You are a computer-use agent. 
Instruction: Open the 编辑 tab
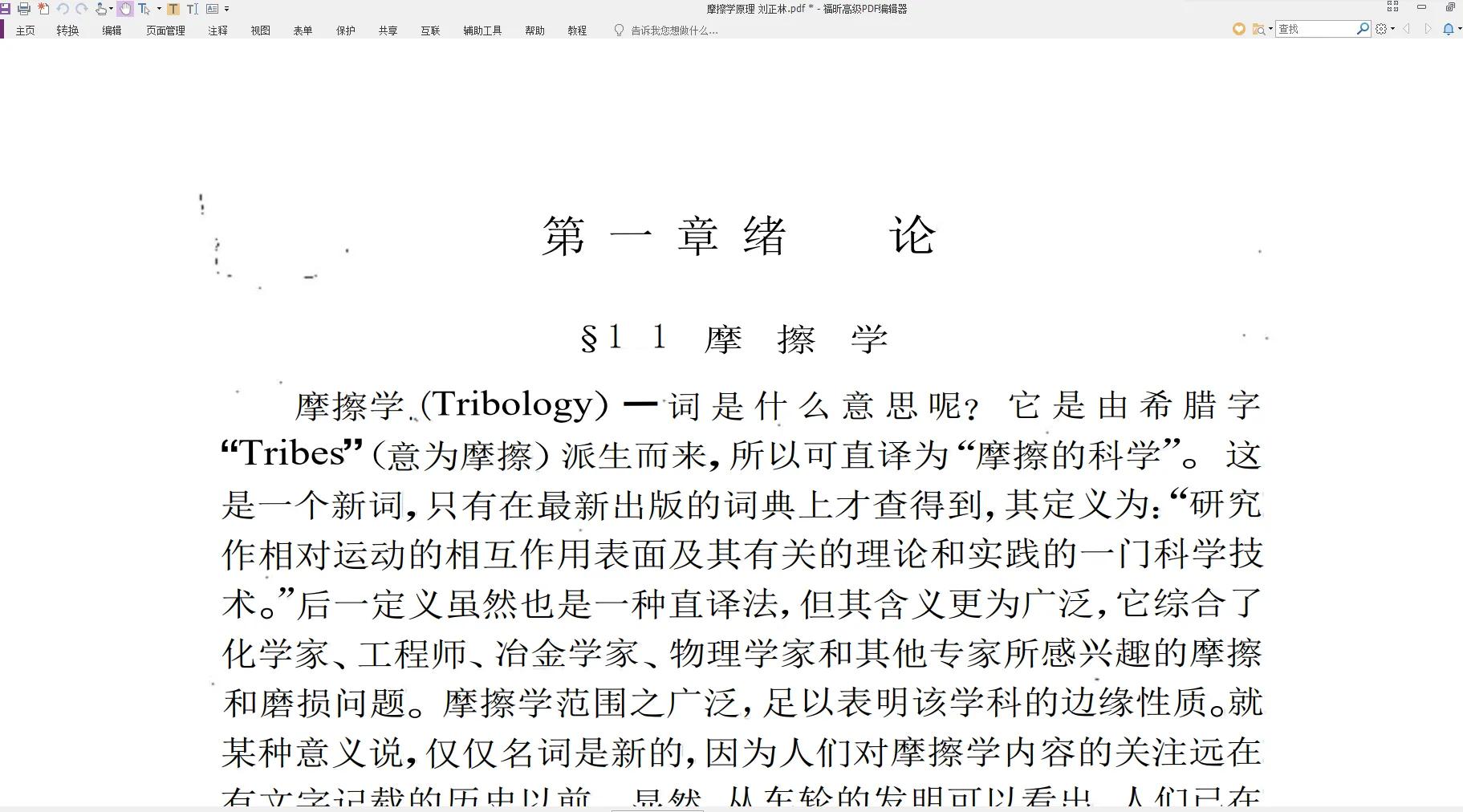coord(112,30)
